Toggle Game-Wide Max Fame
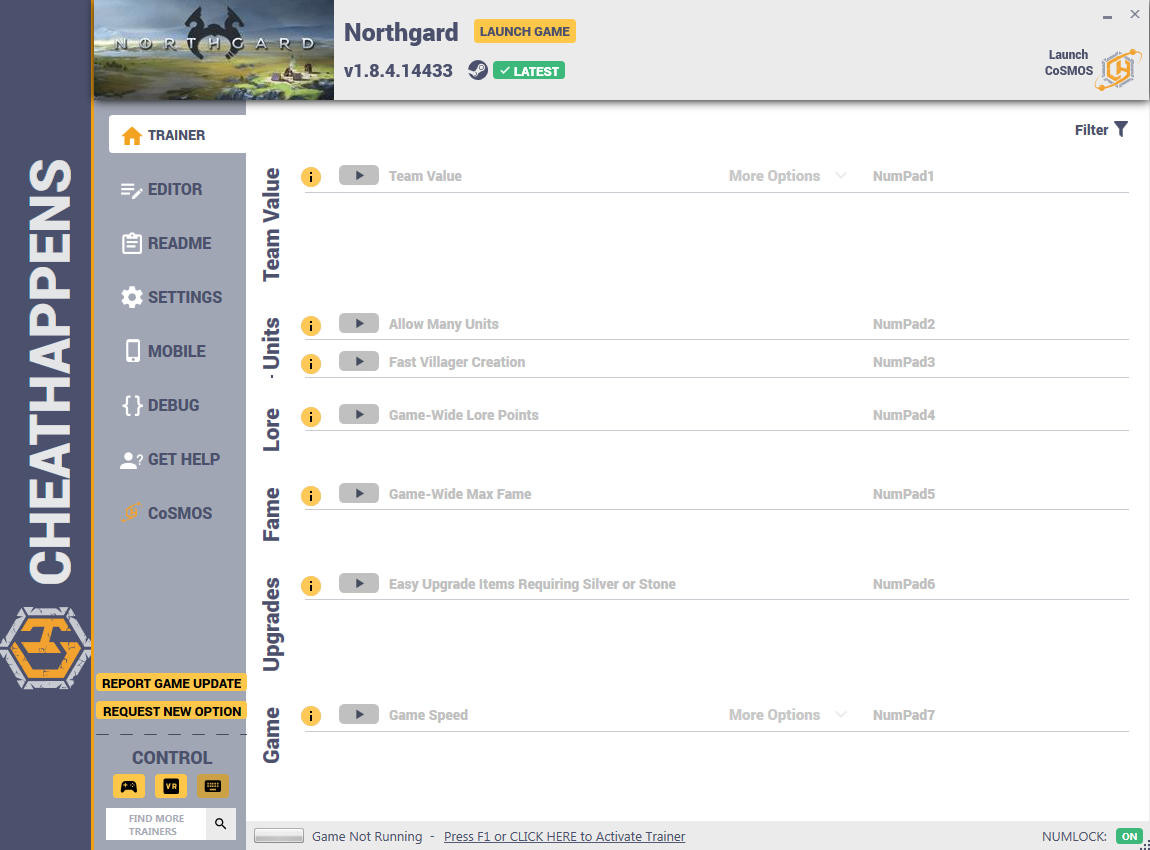Viewport: 1150px width, 850px height. (359, 494)
